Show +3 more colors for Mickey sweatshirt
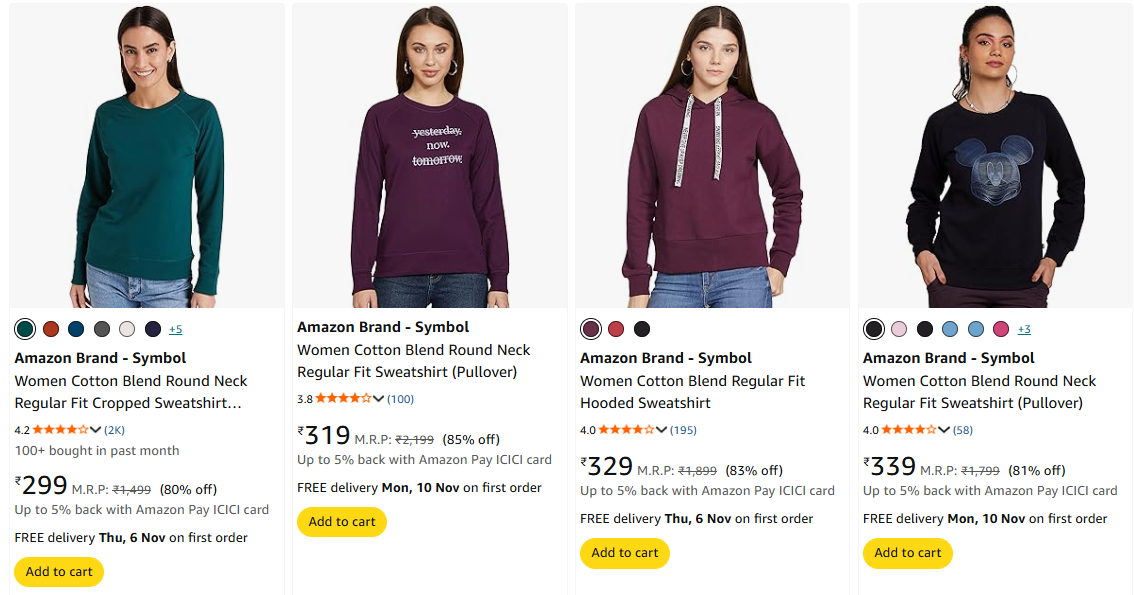The height and width of the screenshot is (595, 1134). point(1024,329)
